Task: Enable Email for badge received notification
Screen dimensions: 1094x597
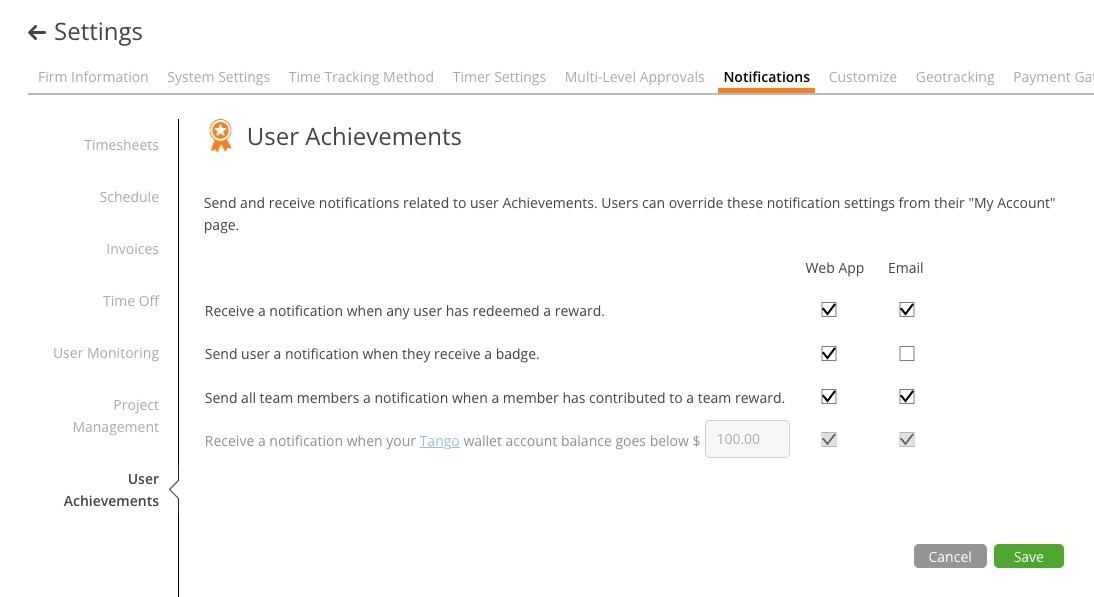Action: (x=906, y=354)
